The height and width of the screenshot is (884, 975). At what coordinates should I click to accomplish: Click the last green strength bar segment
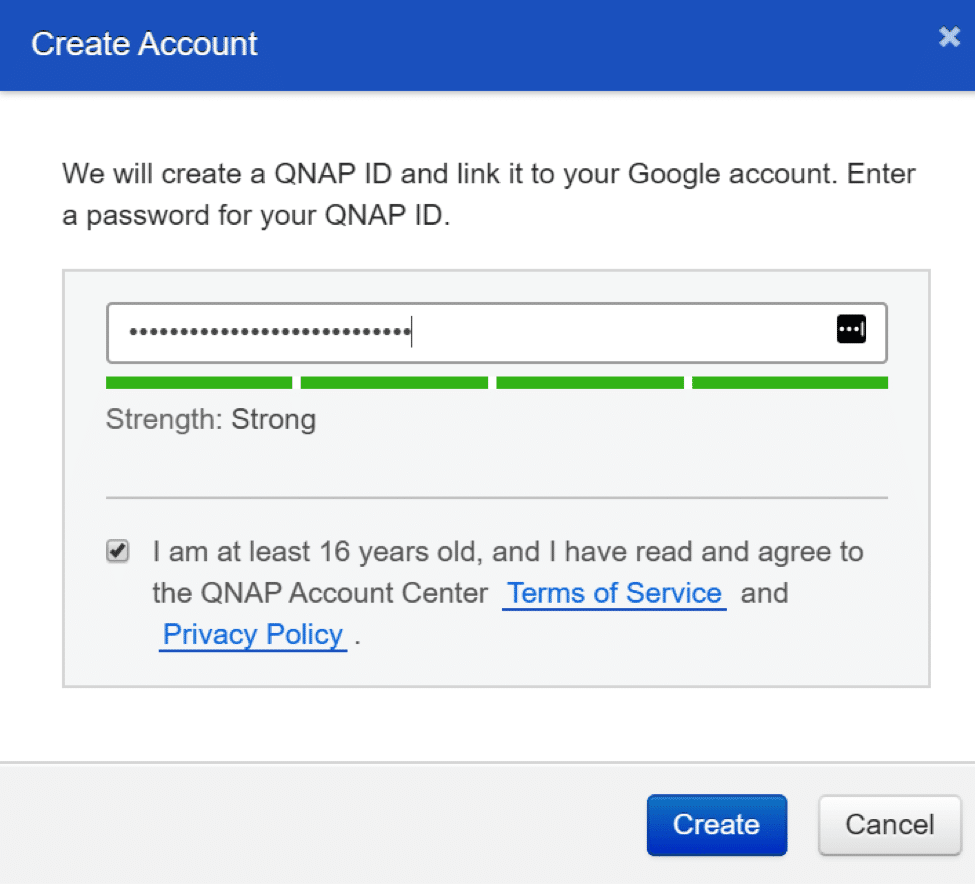790,382
